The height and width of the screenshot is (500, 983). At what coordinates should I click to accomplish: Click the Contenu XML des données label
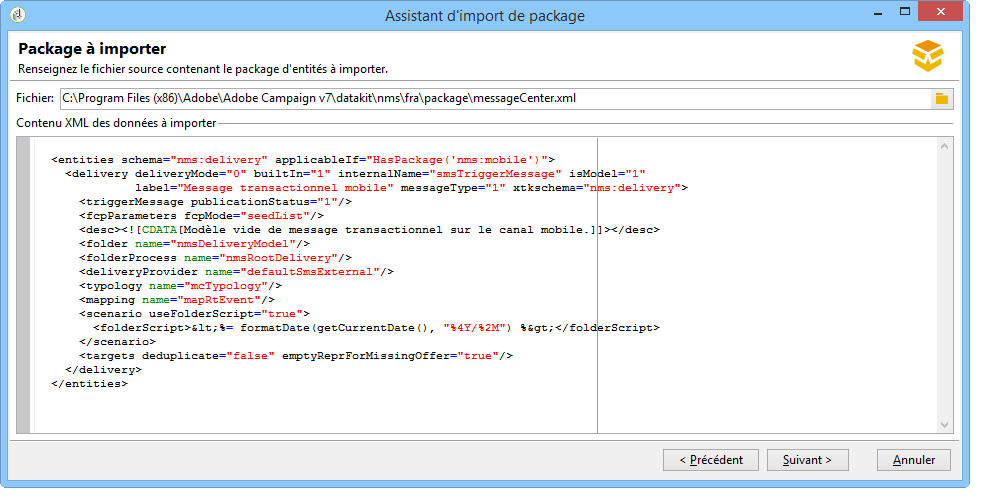pyautogui.click(x=117, y=123)
